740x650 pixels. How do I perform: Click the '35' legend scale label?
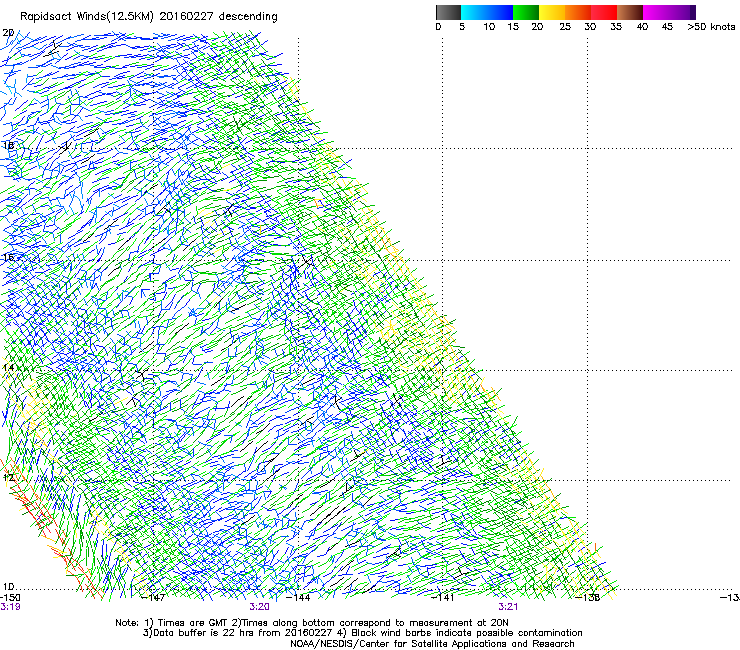click(x=616, y=27)
